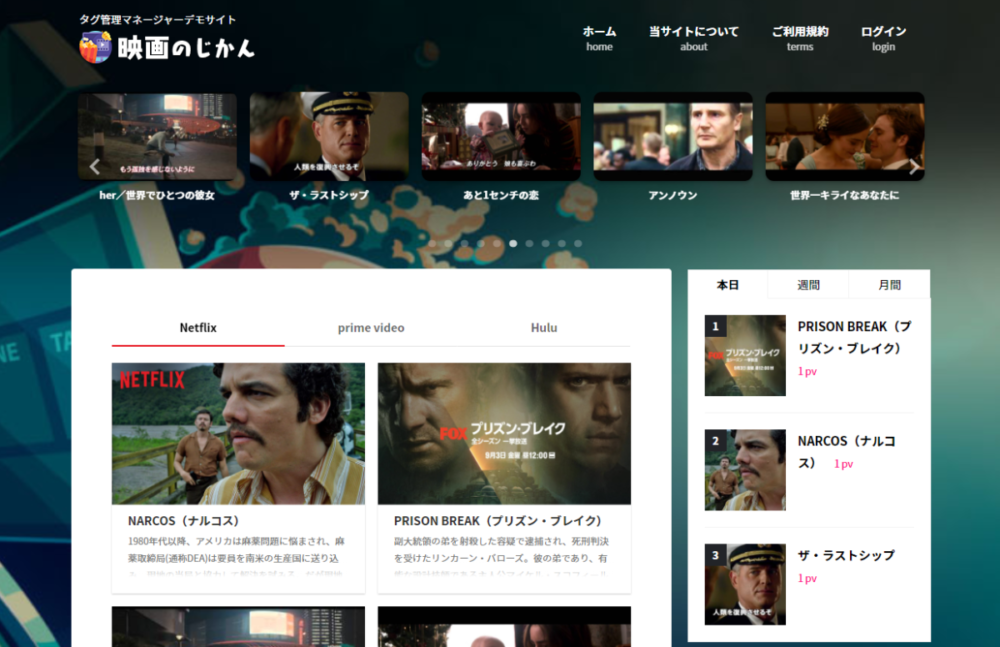Open the NARCOS card image in main list
1000x647 pixels.
click(x=239, y=434)
